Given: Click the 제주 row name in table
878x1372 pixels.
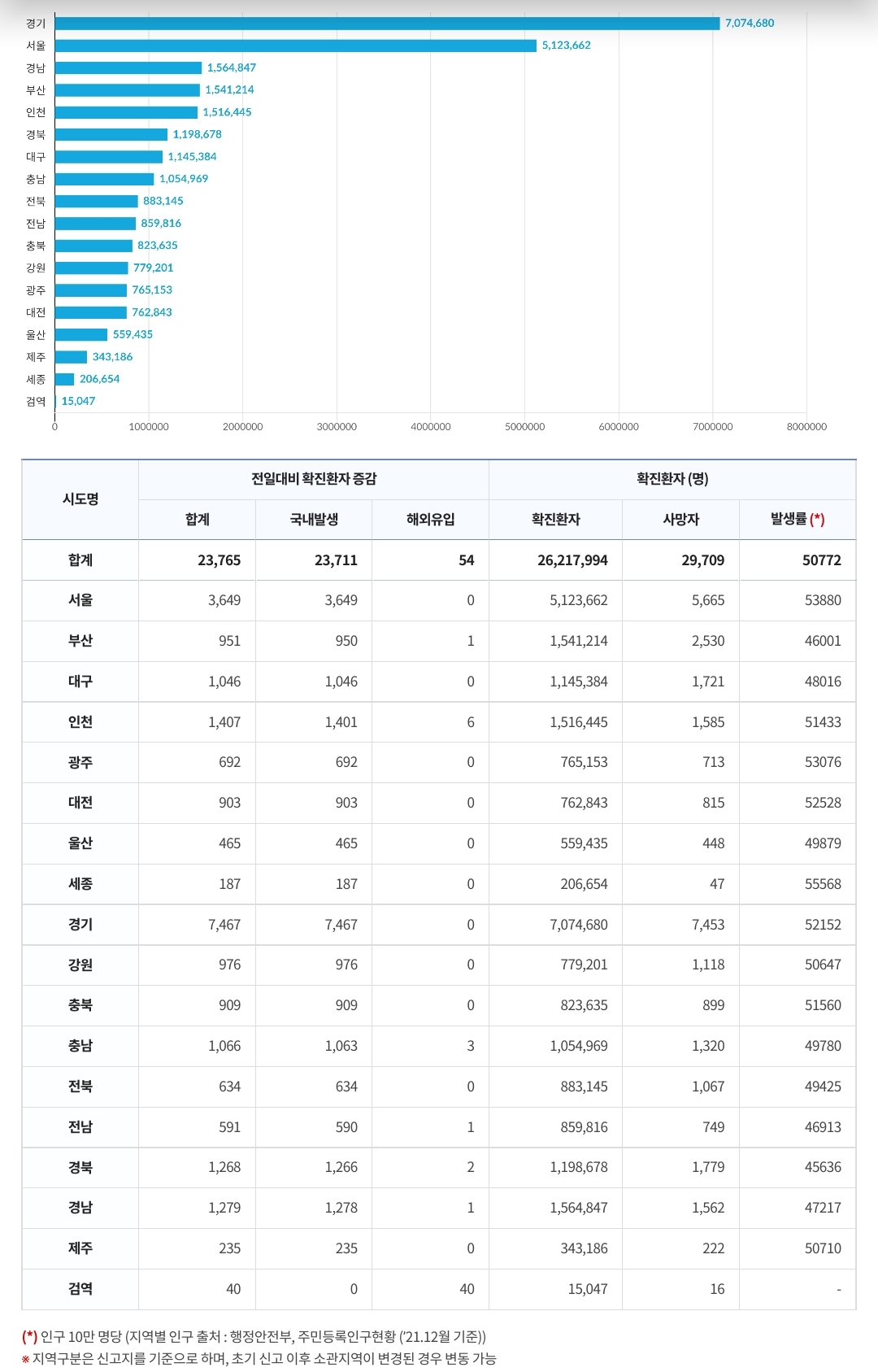Looking at the screenshot, I should click(x=80, y=1248).
